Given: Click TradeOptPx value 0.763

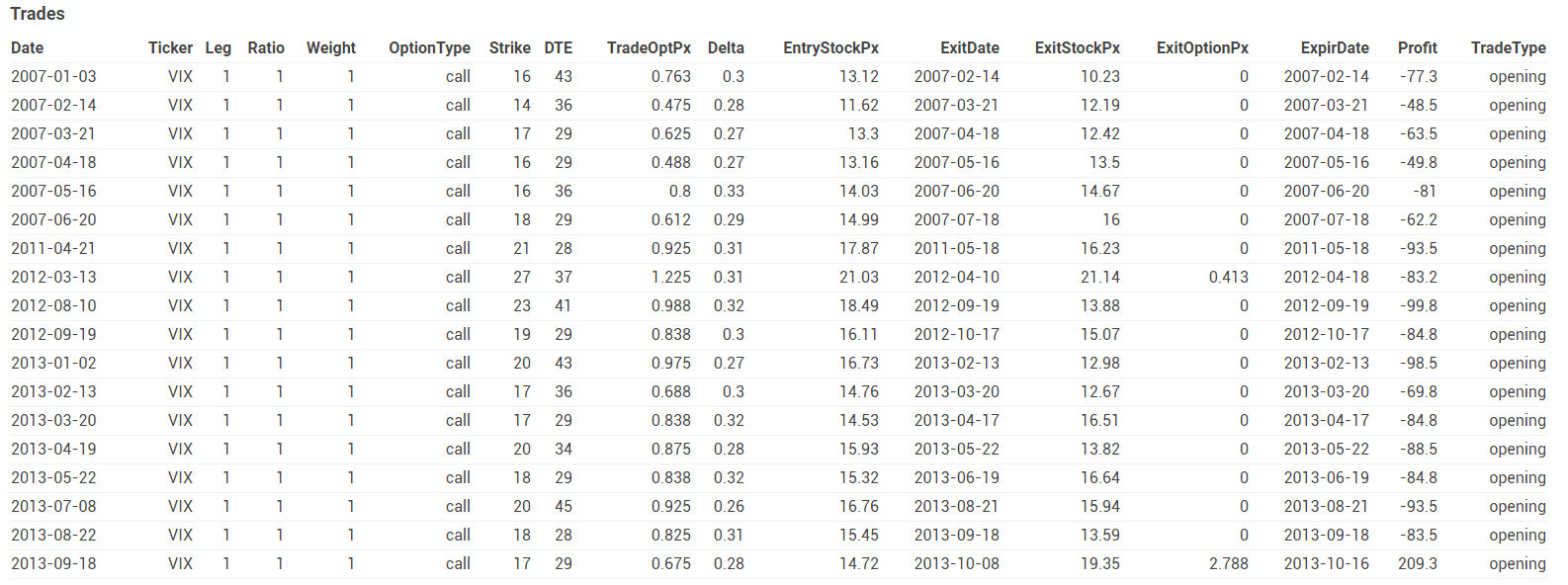Looking at the screenshot, I should pos(671,76).
